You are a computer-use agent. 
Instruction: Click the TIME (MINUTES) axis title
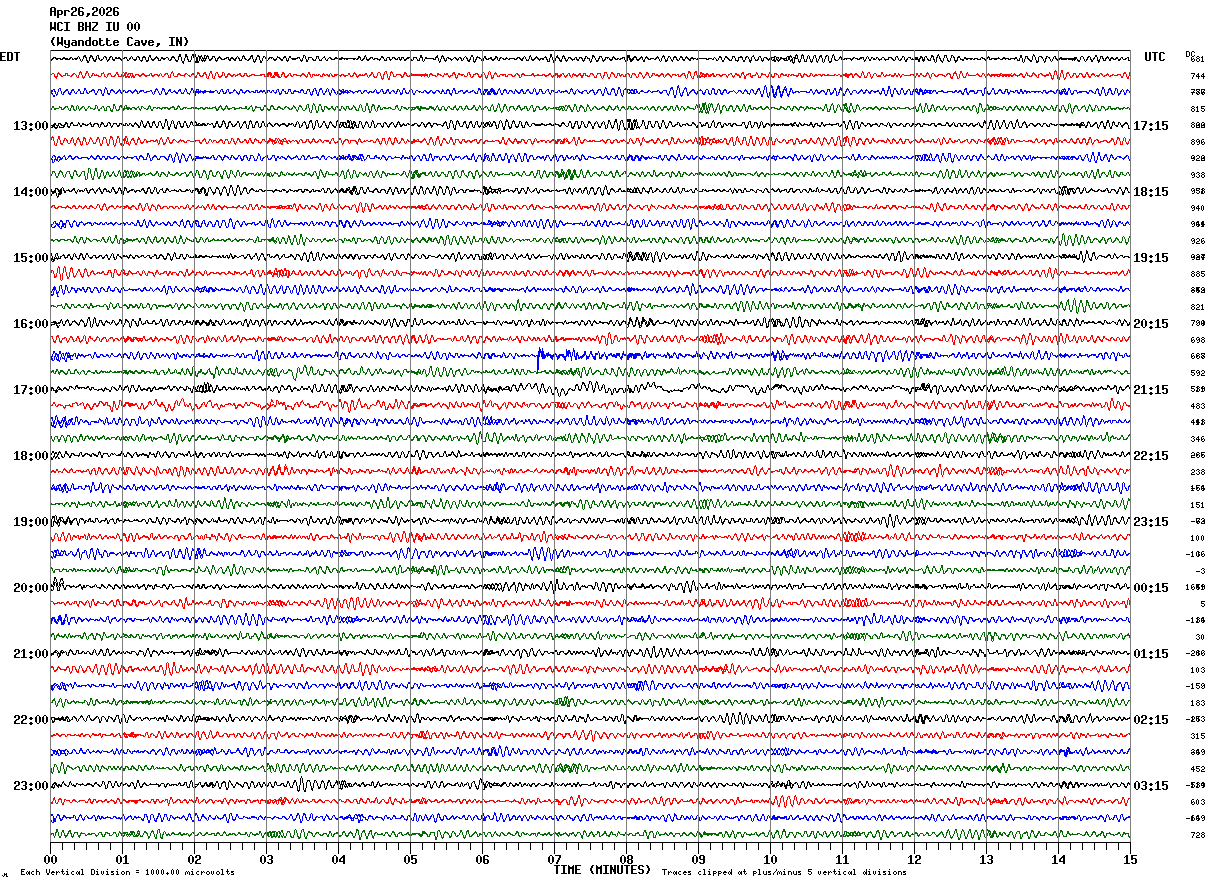click(x=602, y=870)
